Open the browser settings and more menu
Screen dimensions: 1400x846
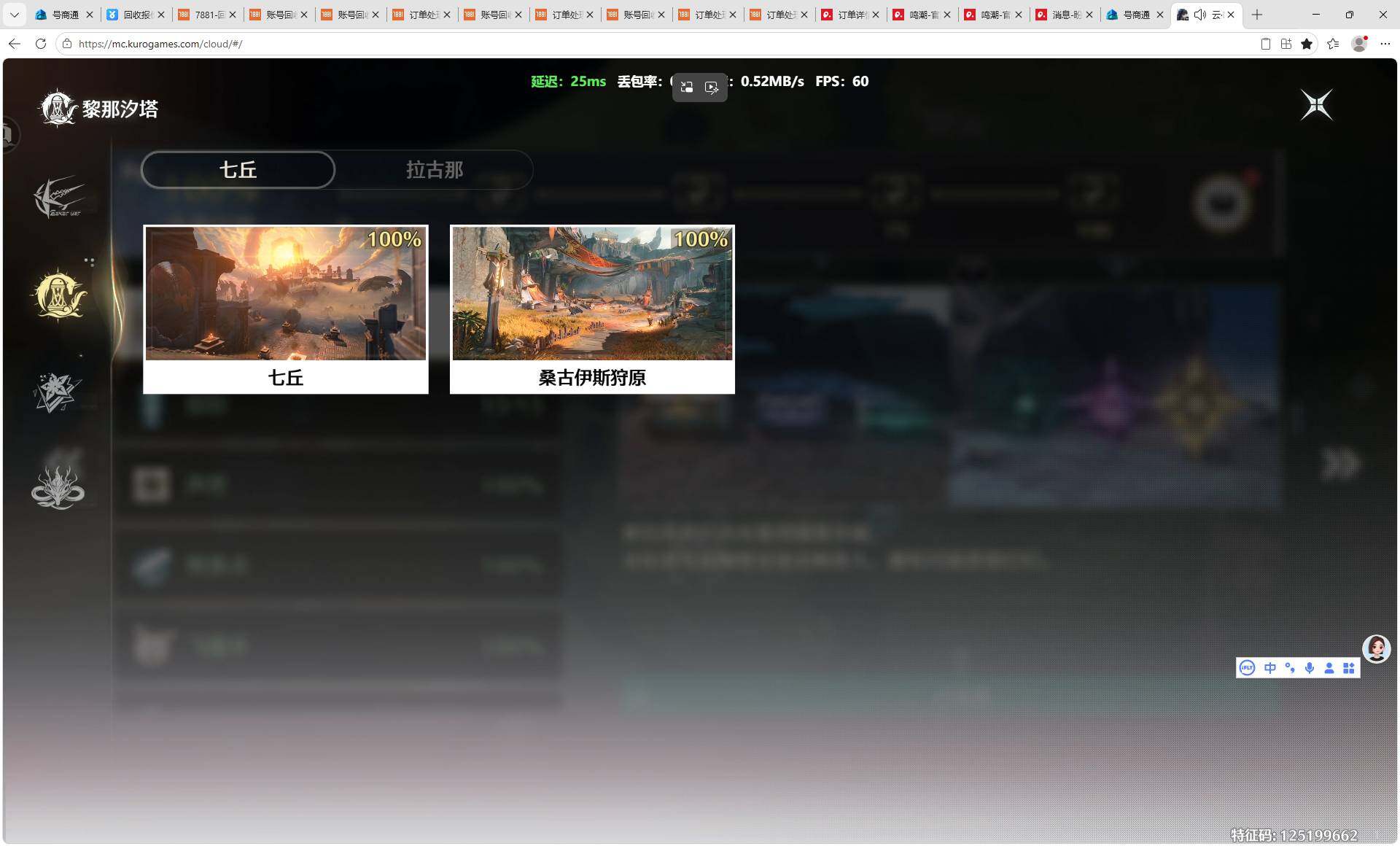(x=1385, y=44)
